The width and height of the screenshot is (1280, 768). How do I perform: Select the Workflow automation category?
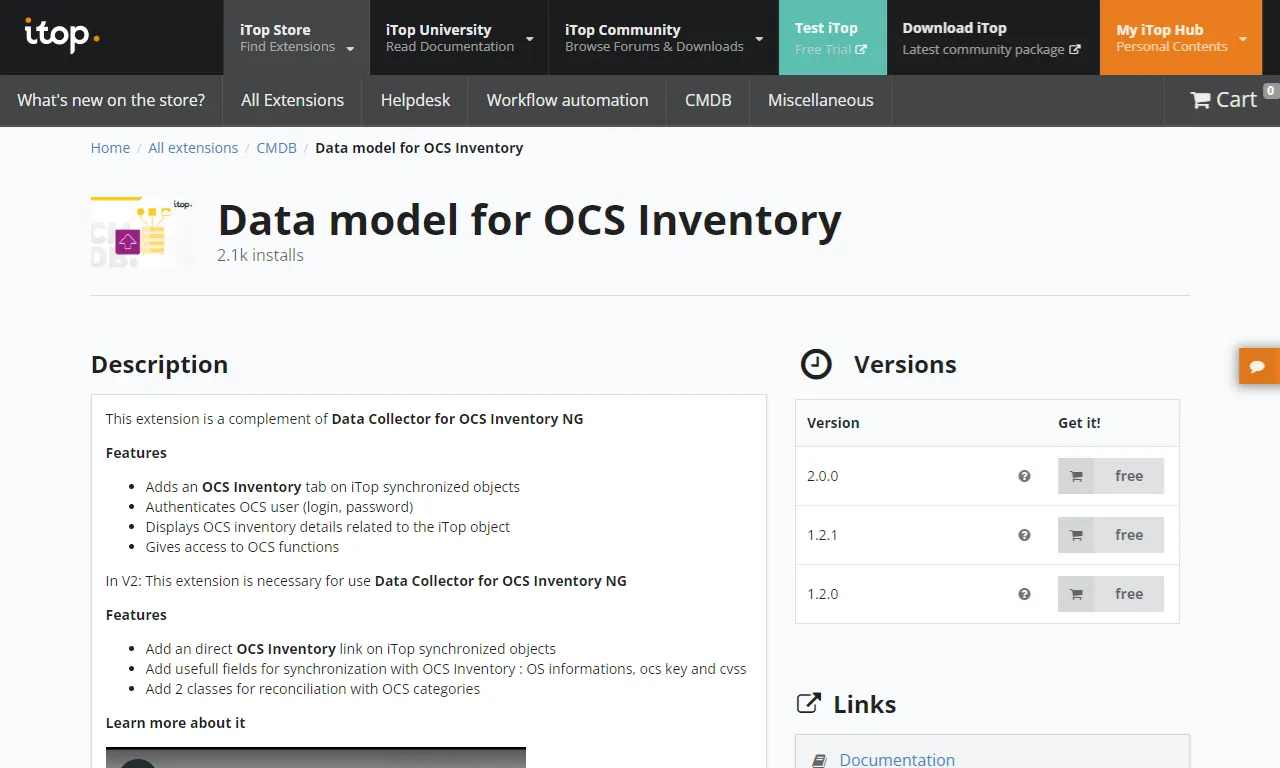(x=568, y=100)
